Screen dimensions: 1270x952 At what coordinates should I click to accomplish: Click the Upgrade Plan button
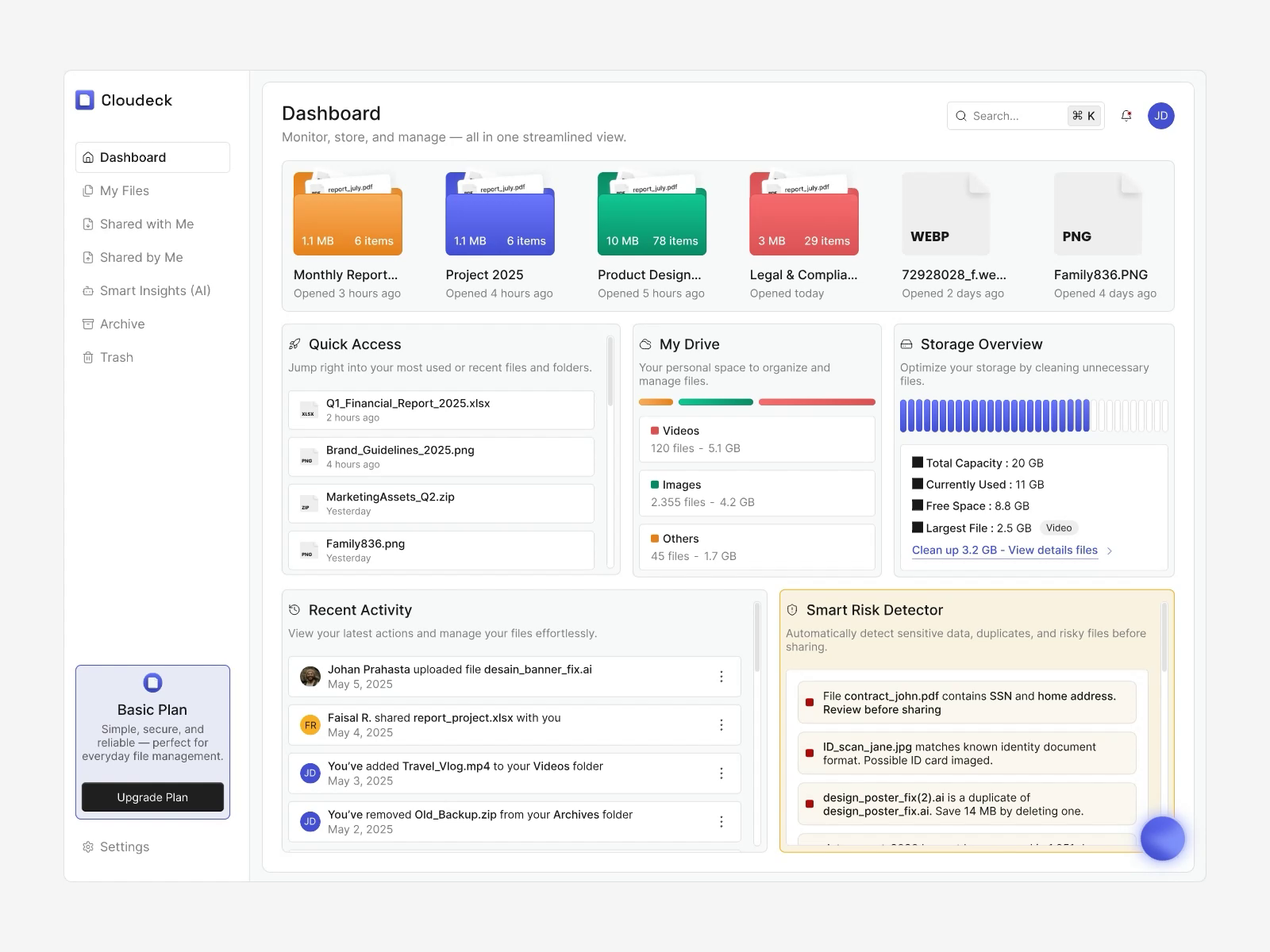coord(152,797)
